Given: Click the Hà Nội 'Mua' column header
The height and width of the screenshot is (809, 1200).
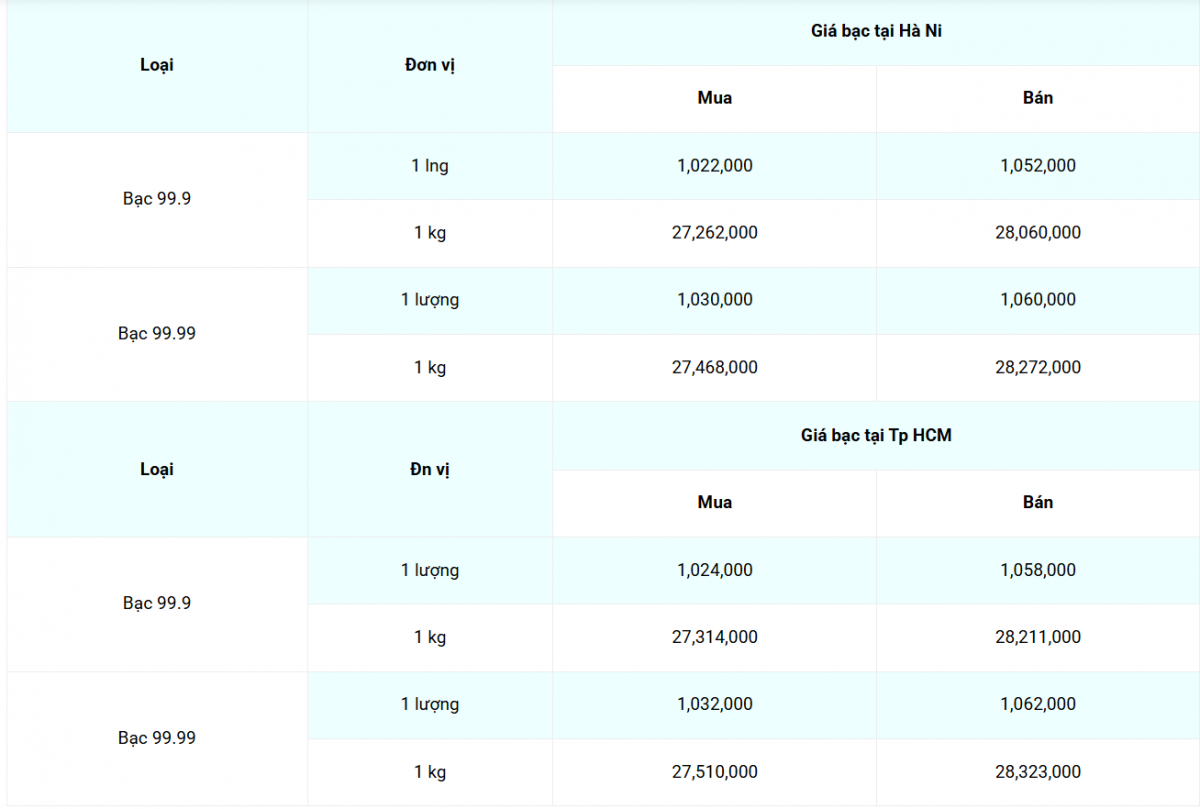Looking at the screenshot, I should pos(714,98).
